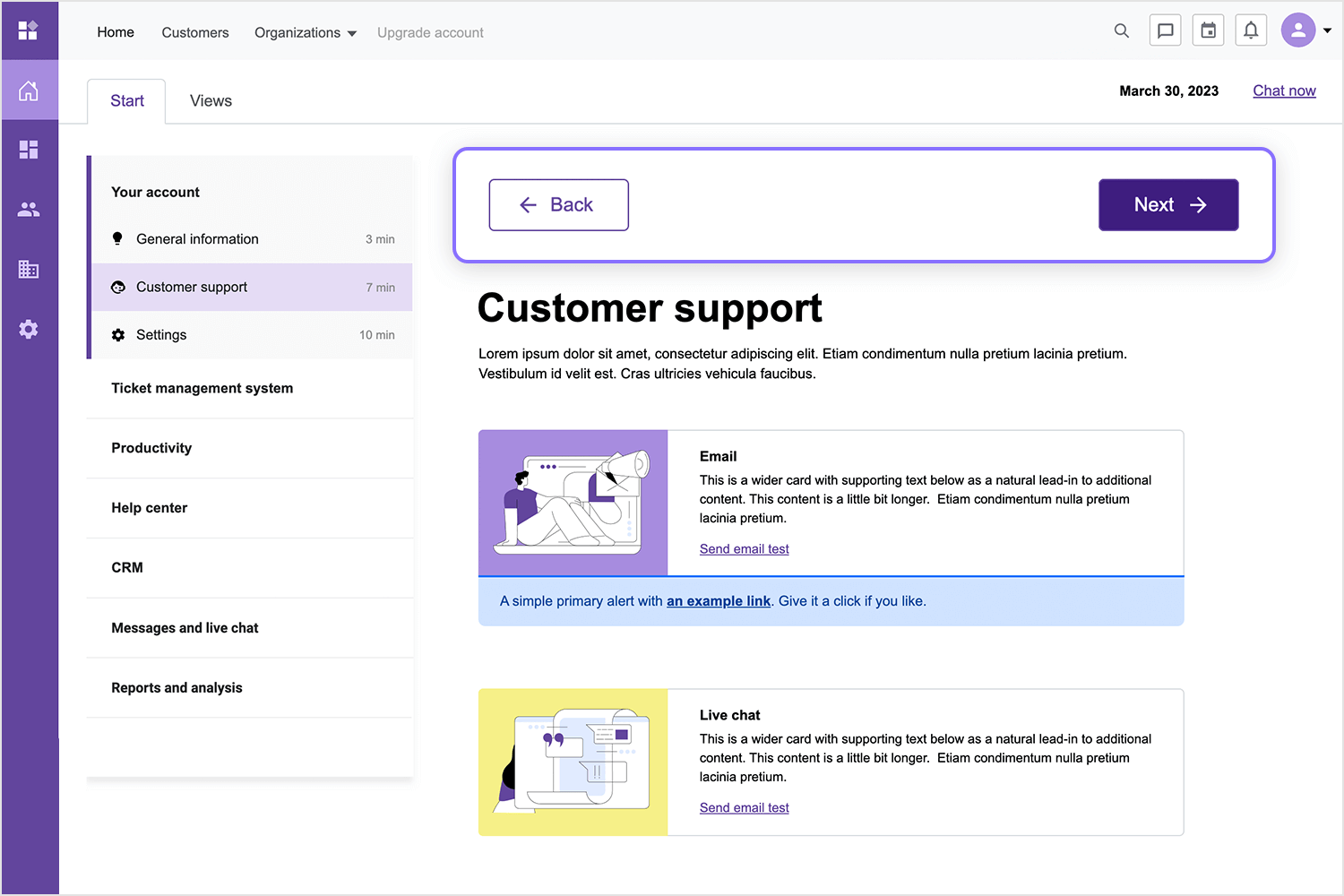Open the chat messages icon in header
The height and width of the screenshot is (896, 1344).
[1165, 30]
